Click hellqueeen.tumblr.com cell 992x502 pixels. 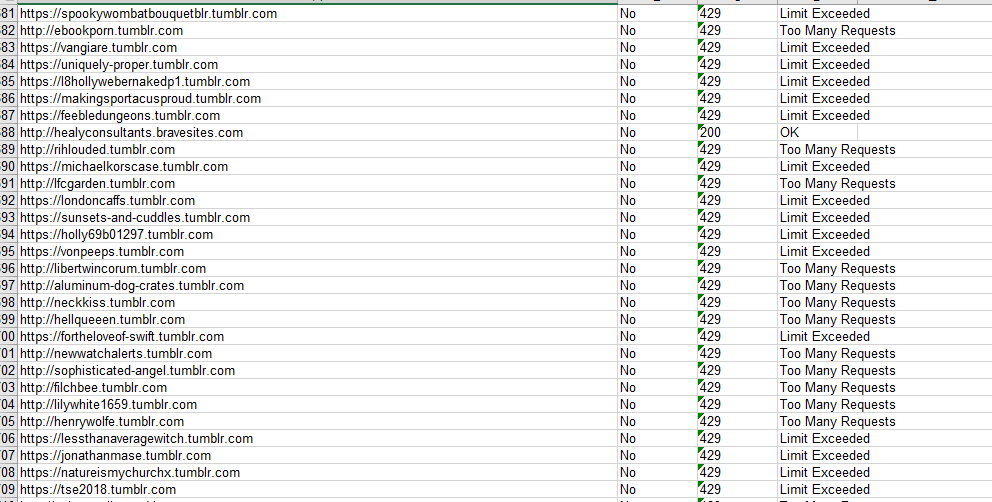[318, 320]
